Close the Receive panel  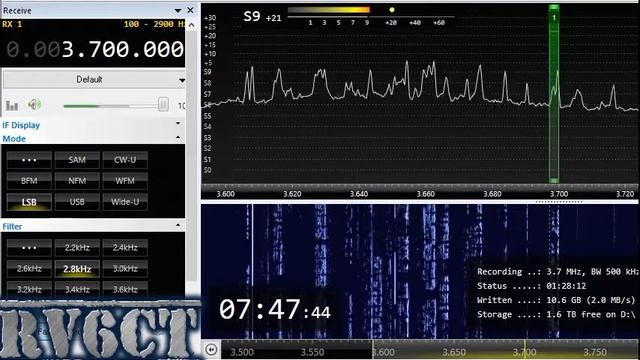(x=190, y=10)
